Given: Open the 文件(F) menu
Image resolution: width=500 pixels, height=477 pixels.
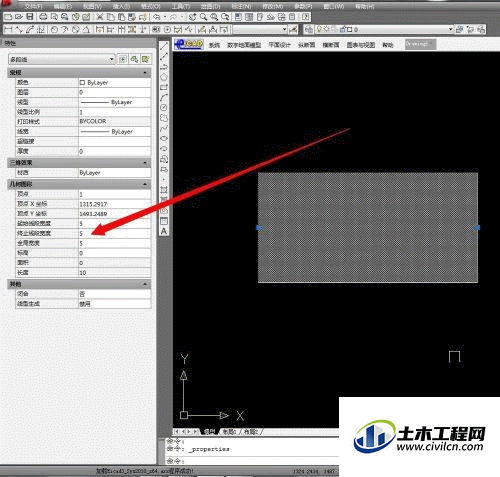Looking at the screenshot, I should 33,6.
